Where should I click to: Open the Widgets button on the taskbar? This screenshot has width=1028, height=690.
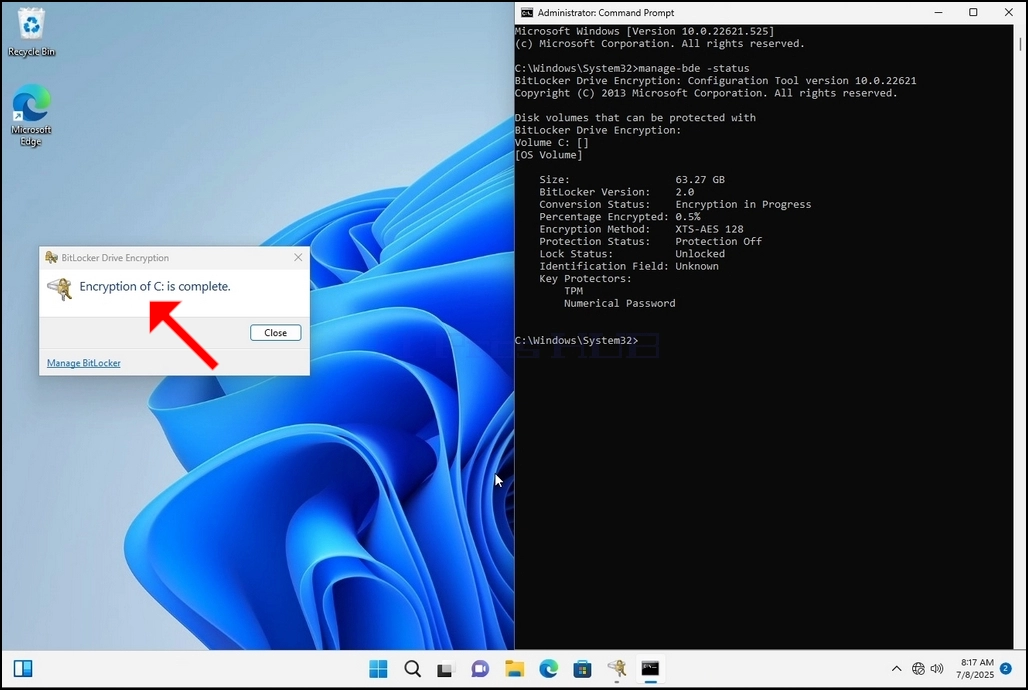click(x=23, y=668)
